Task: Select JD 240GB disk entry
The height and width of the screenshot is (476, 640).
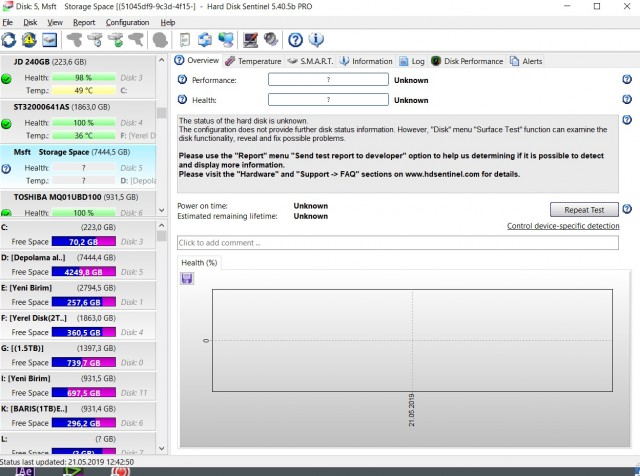Action: [x=78, y=76]
